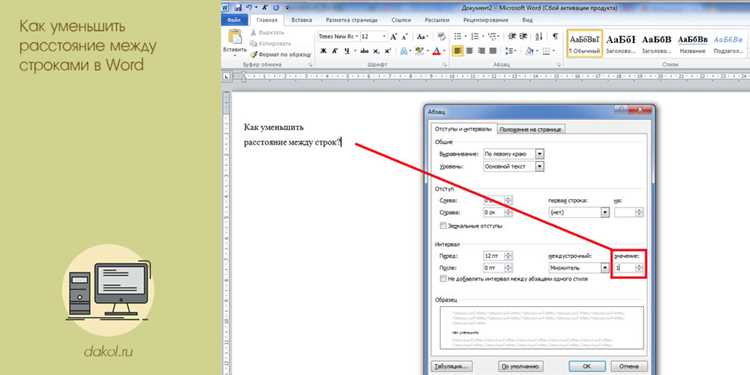
Task: Click the Decrease Indent icon
Action: pyautogui.click(x=512, y=36)
